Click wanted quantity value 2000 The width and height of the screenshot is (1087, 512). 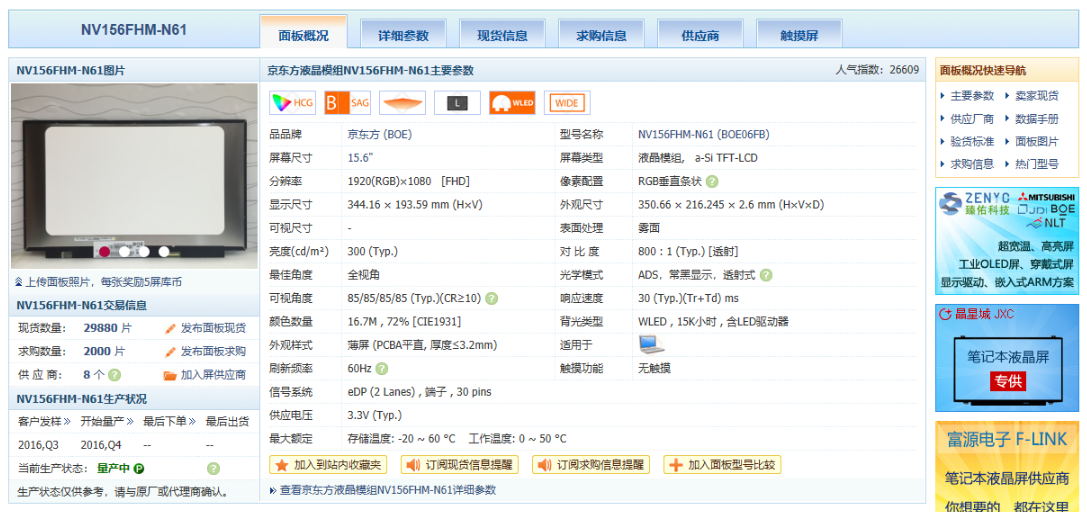pos(97,351)
